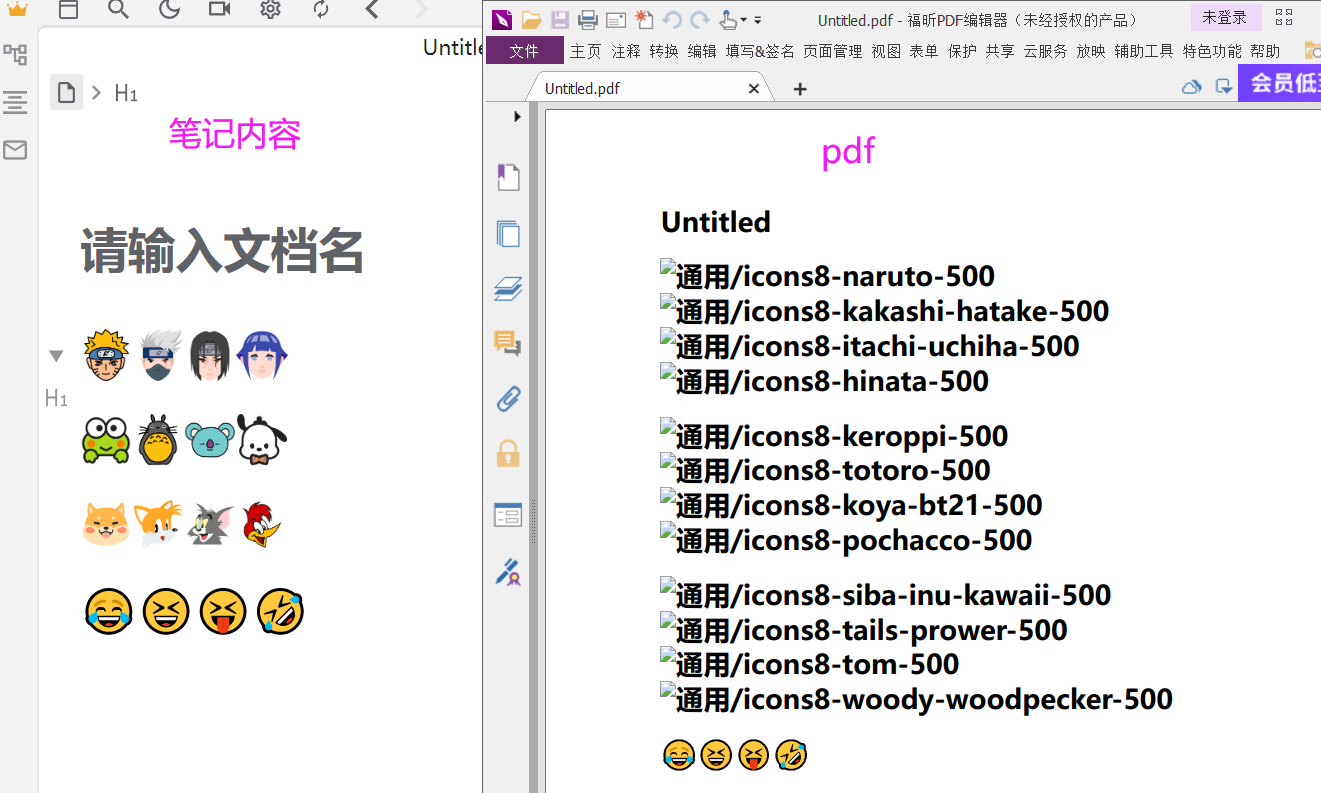Open the daily note calendar icon
The image size is (1321, 793).
tap(68, 9)
